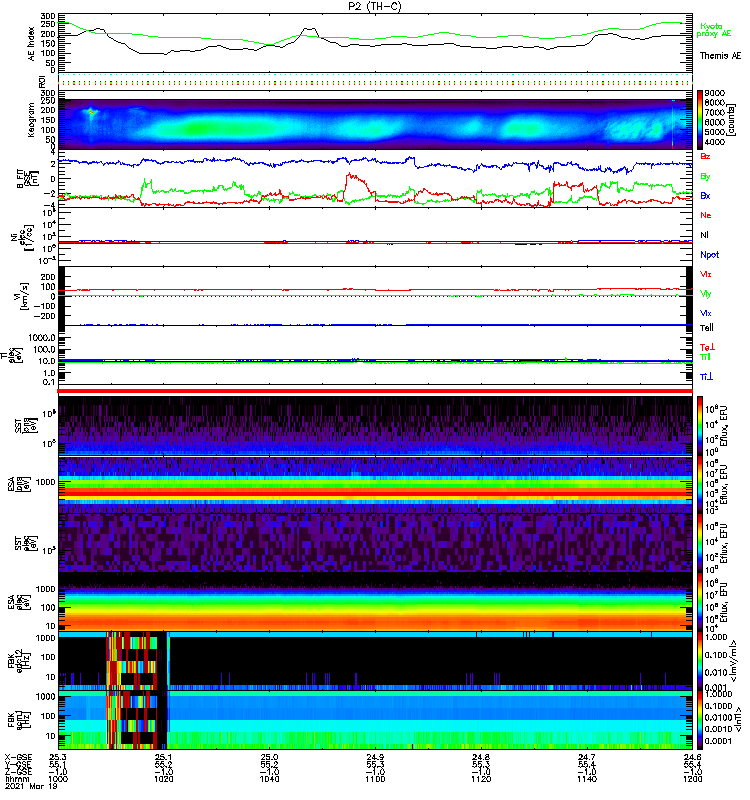
Task: Click the 1020 time tick label
Action: (164, 779)
